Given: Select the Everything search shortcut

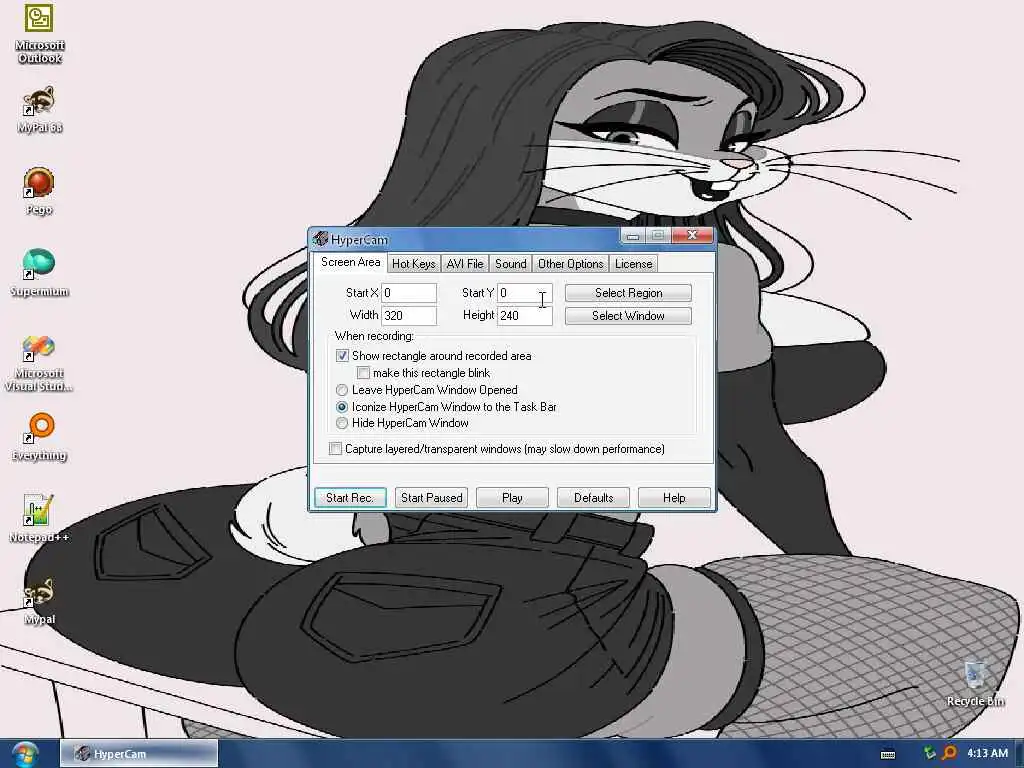Looking at the screenshot, I should (39, 437).
